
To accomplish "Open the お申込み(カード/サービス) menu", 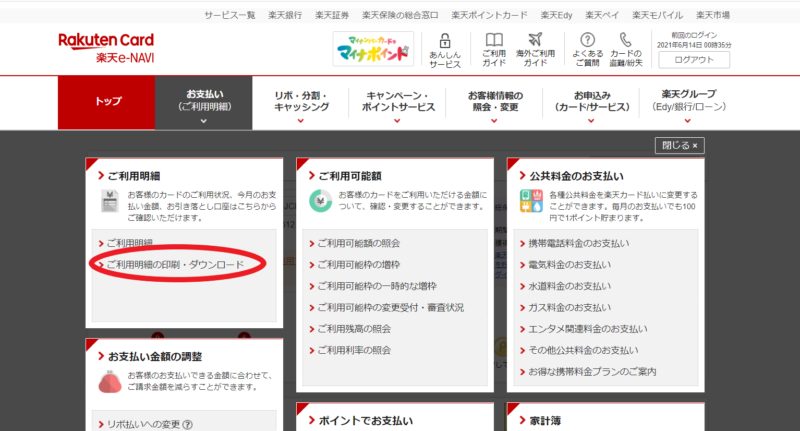I will coord(592,102).
